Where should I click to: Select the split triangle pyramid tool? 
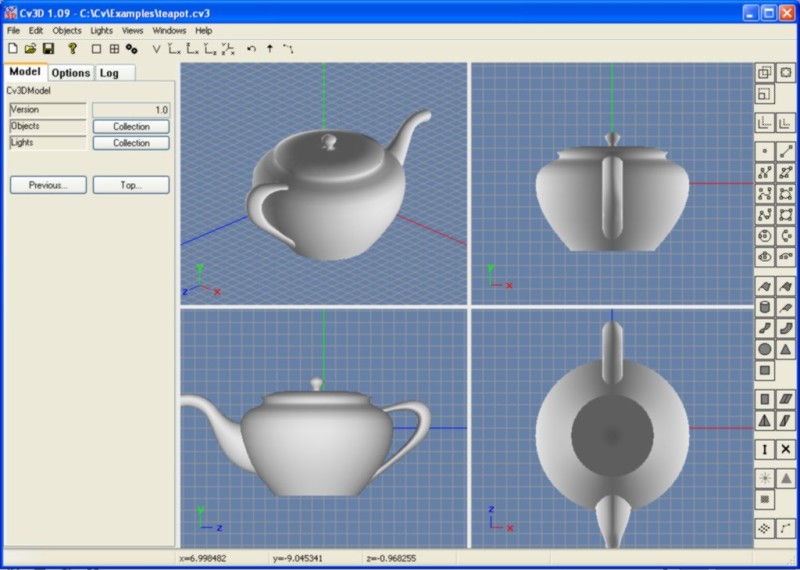click(764, 420)
